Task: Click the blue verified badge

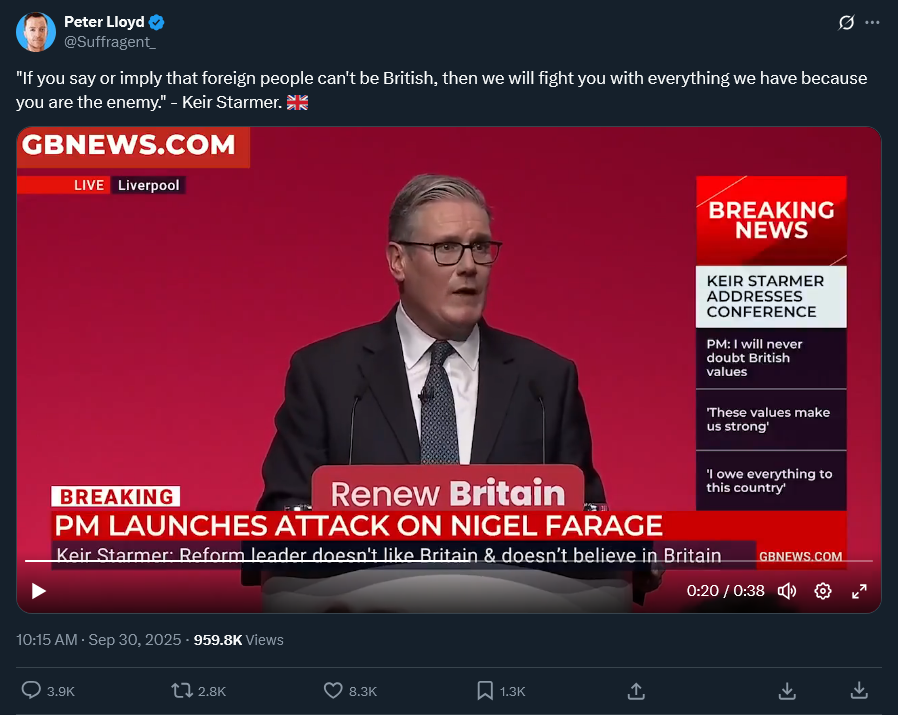Action: click(158, 22)
